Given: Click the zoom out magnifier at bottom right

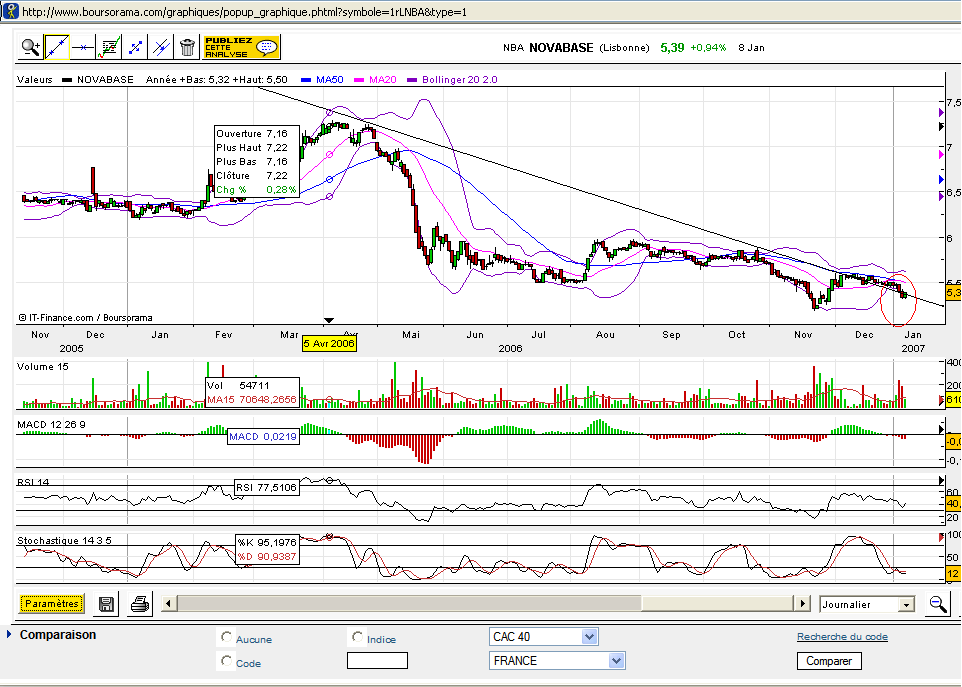Looking at the screenshot, I should [938, 604].
